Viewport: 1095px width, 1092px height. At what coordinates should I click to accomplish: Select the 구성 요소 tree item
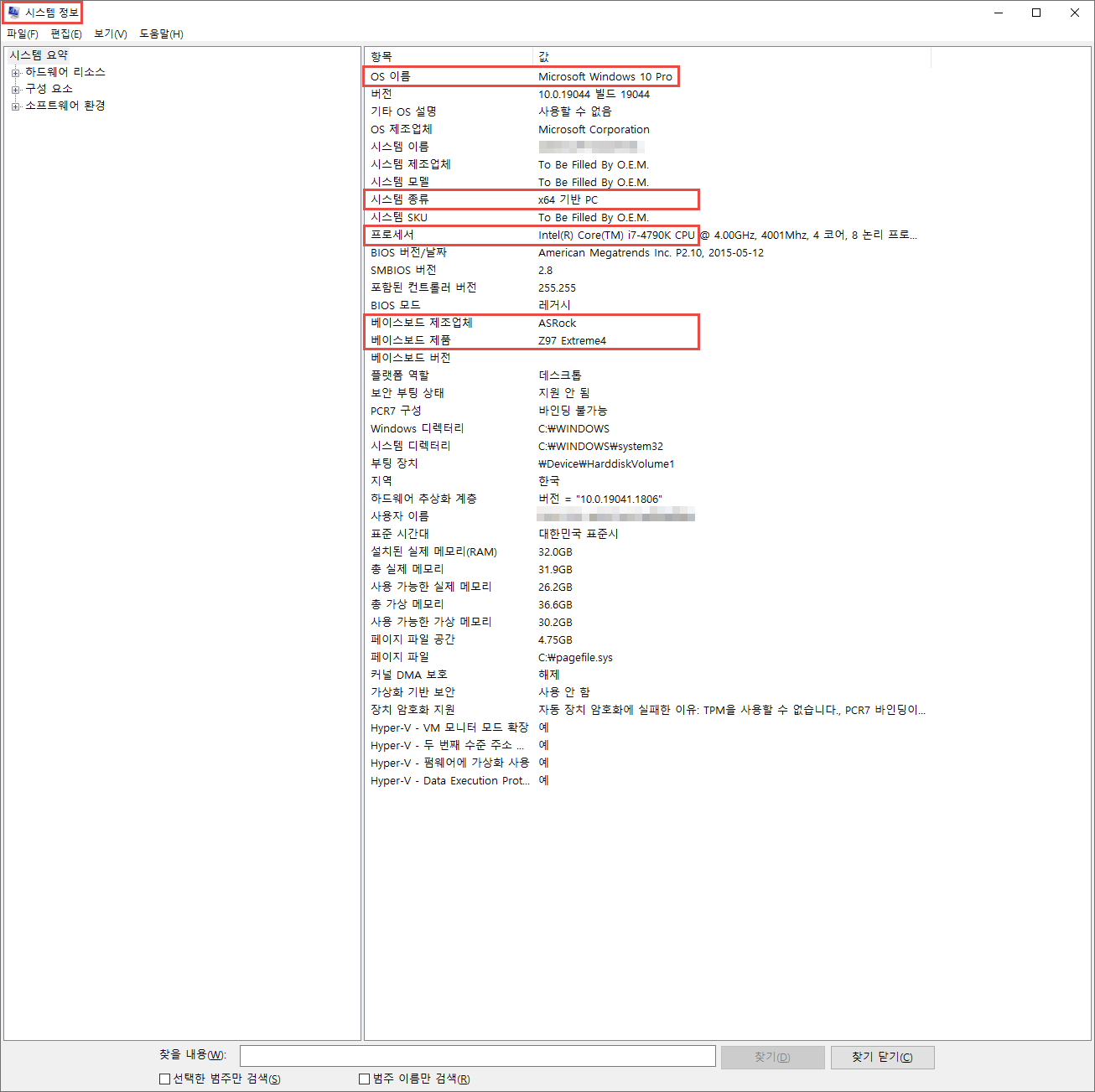click(49, 89)
